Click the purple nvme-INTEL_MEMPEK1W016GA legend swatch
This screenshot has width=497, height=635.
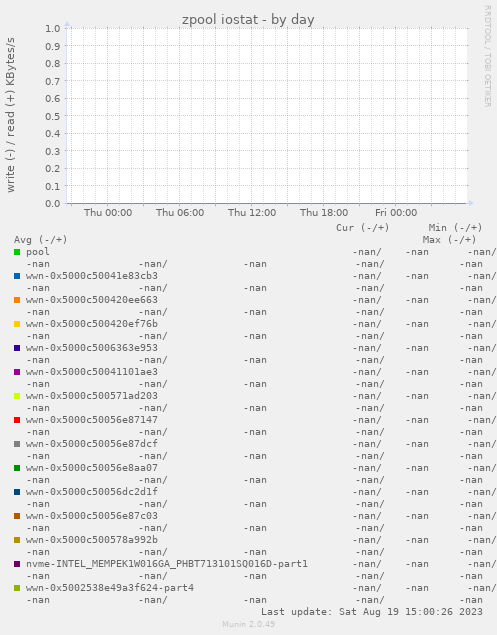click(17, 564)
